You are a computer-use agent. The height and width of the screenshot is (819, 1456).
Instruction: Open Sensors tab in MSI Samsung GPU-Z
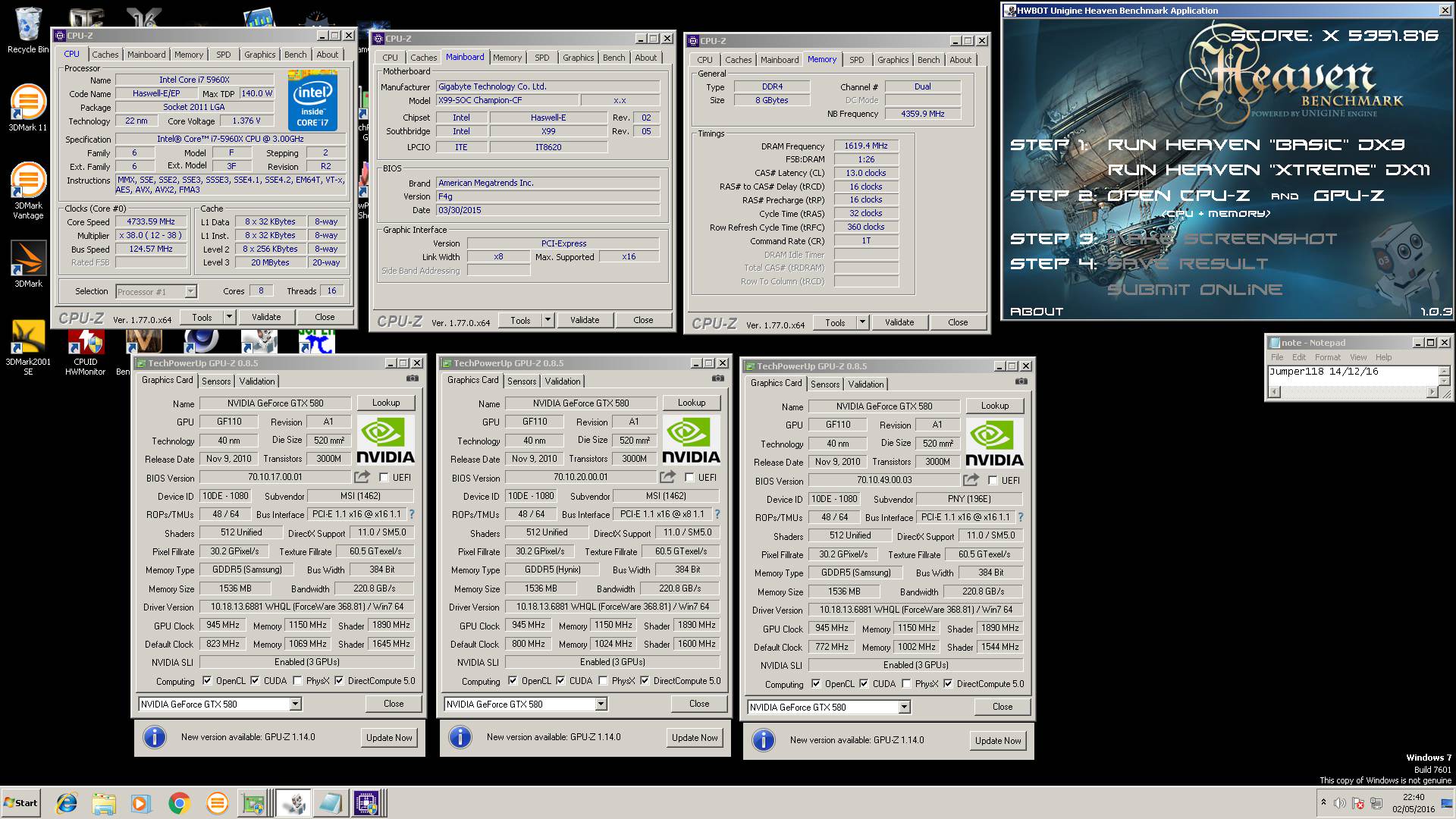pos(216,381)
